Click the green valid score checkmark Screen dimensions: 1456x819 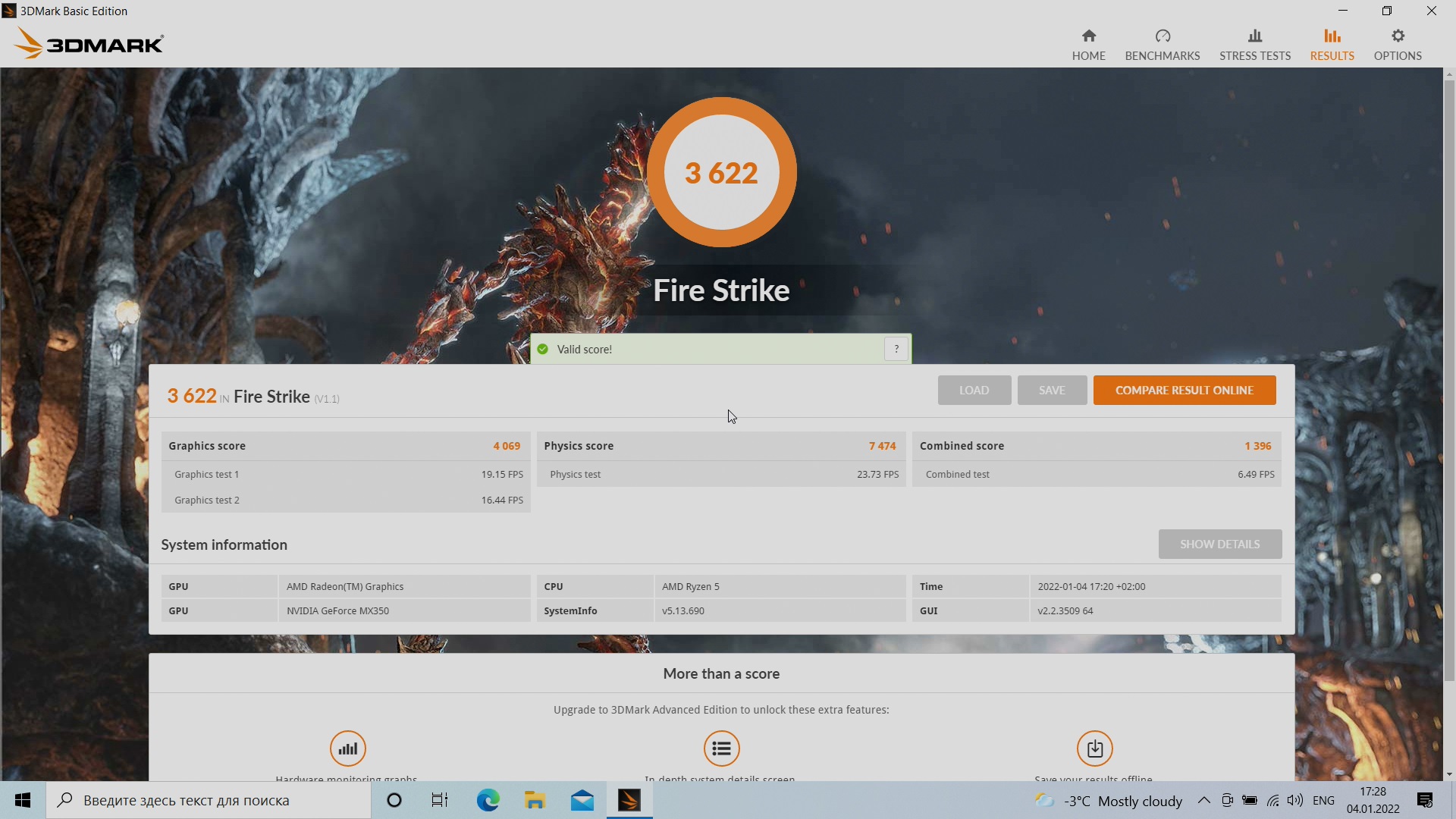tap(542, 349)
